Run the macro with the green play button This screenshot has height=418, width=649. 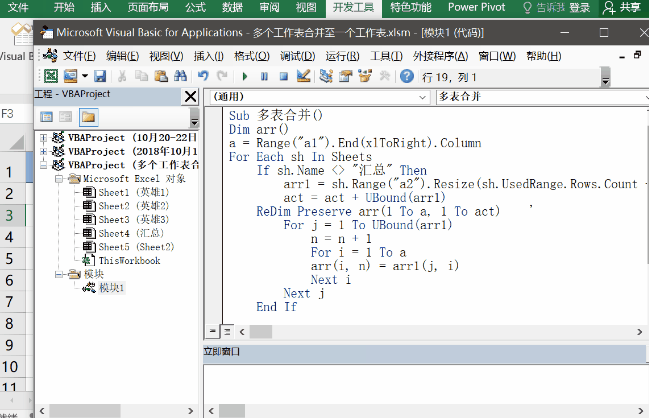245,77
